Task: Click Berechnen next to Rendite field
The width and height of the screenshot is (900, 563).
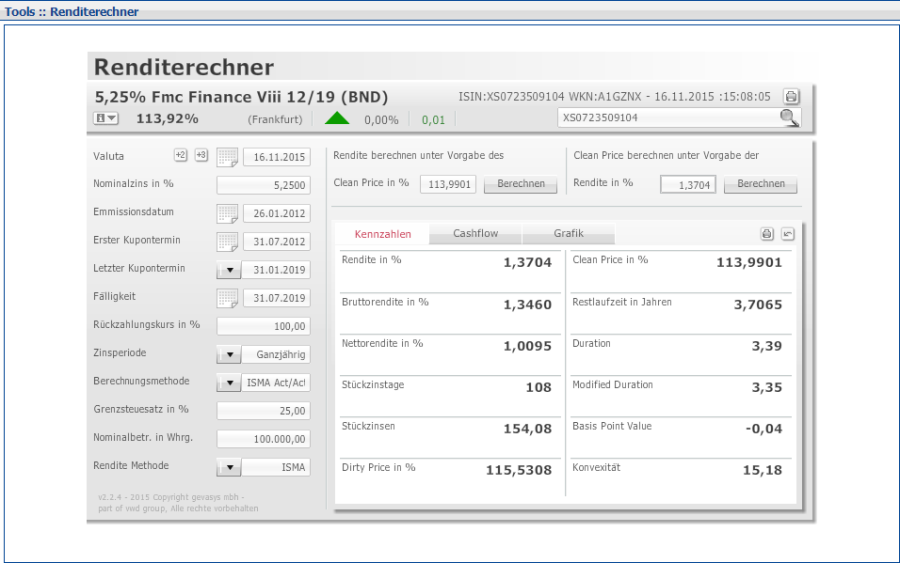Action: click(761, 184)
